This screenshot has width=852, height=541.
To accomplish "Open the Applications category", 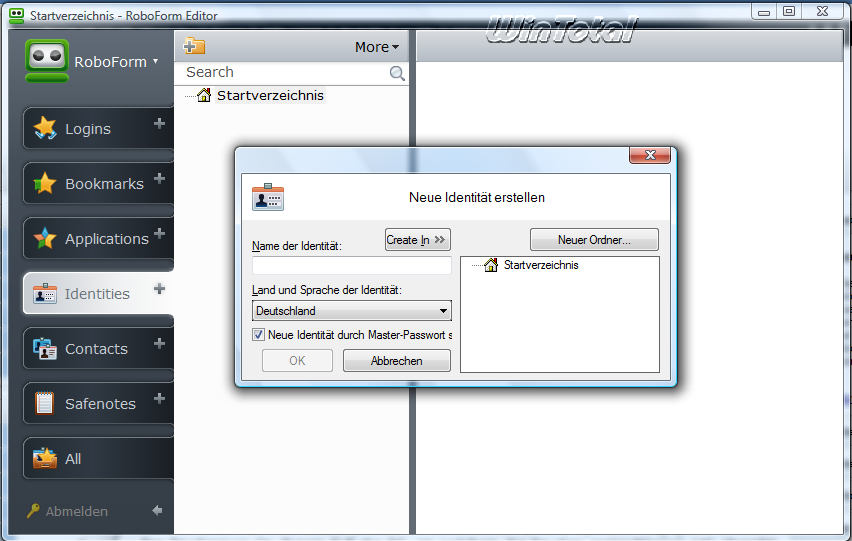I will click(x=98, y=238).
